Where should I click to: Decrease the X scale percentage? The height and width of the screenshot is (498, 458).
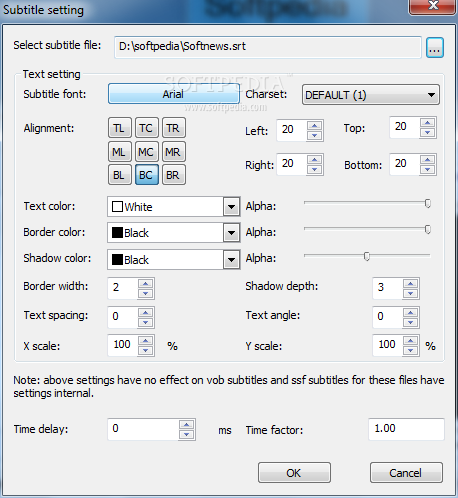pyautogui.click(x=146, y=350)
